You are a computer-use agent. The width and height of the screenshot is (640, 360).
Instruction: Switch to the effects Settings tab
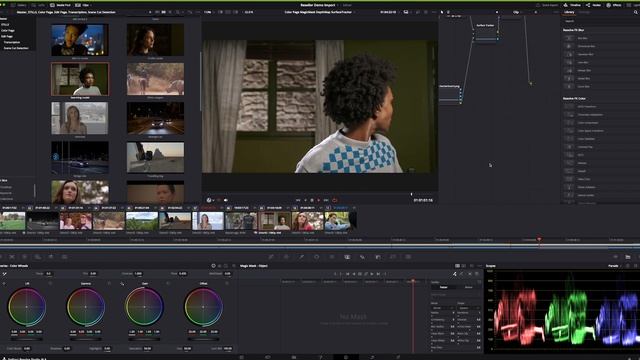click(x=584, y=12)
